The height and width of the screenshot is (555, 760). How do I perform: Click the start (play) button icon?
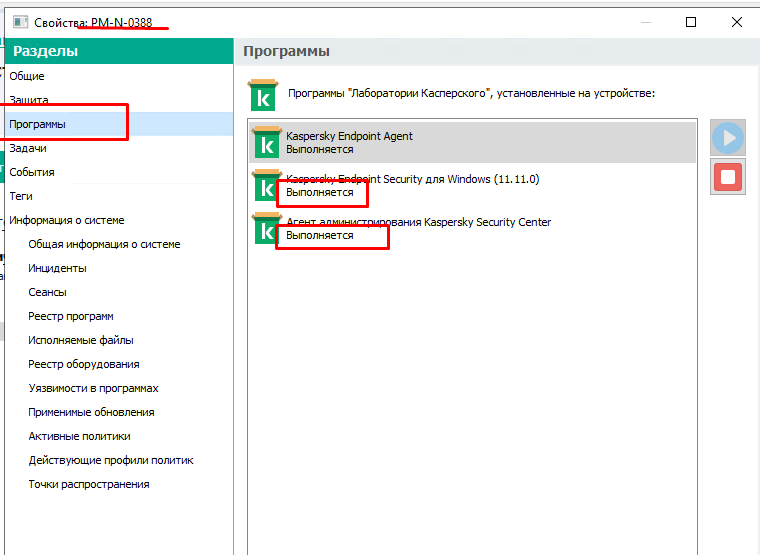pos(728,138)
